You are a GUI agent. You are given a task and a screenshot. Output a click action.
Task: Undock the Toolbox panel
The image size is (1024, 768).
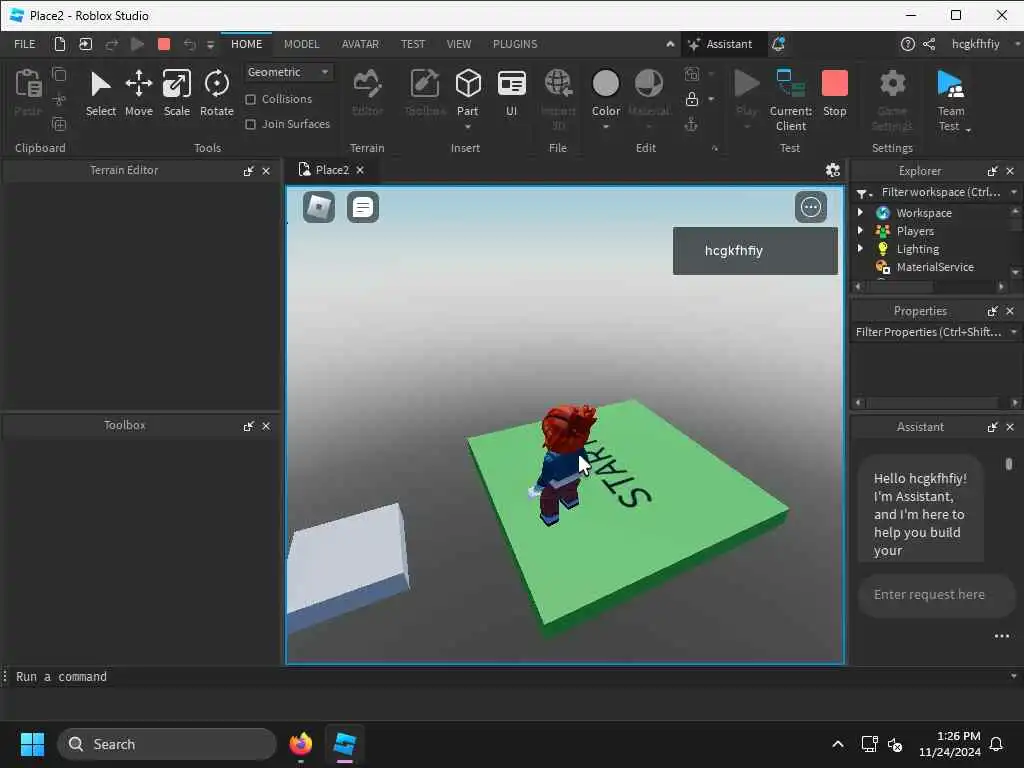[248, 426]
